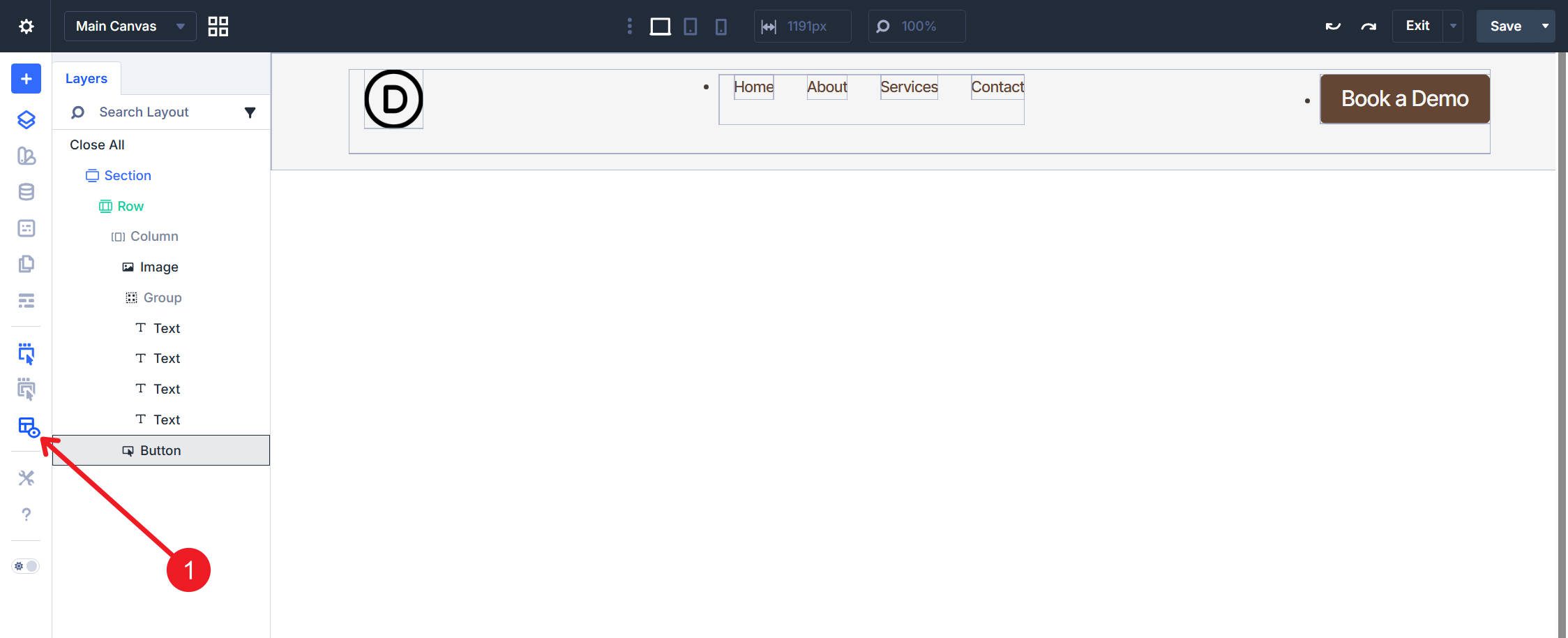Expand the Exit options arrow
Viewport: 1568px width, 638px height.
(x=1453, y=27)
